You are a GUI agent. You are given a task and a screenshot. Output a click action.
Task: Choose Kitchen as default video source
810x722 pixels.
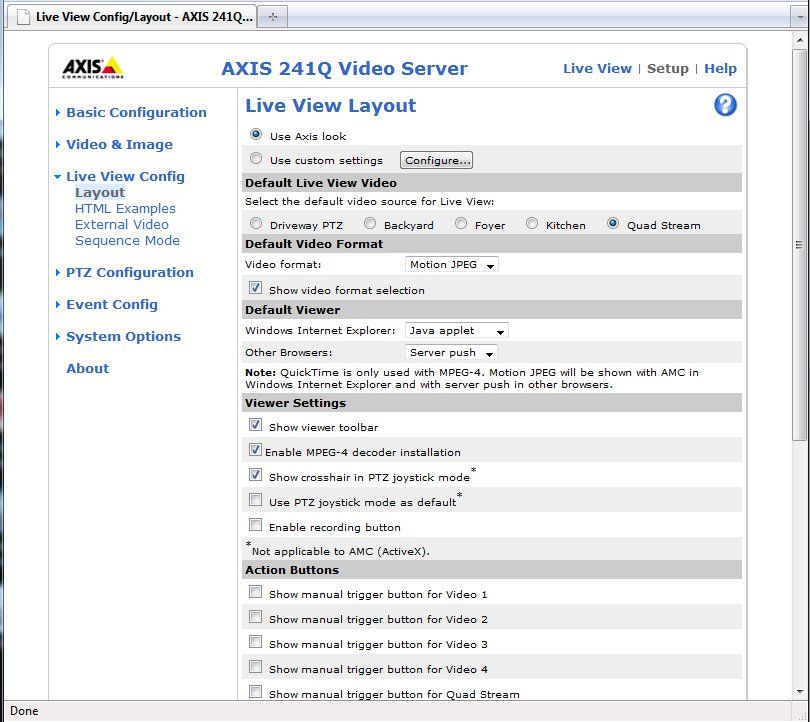[532, 223]
